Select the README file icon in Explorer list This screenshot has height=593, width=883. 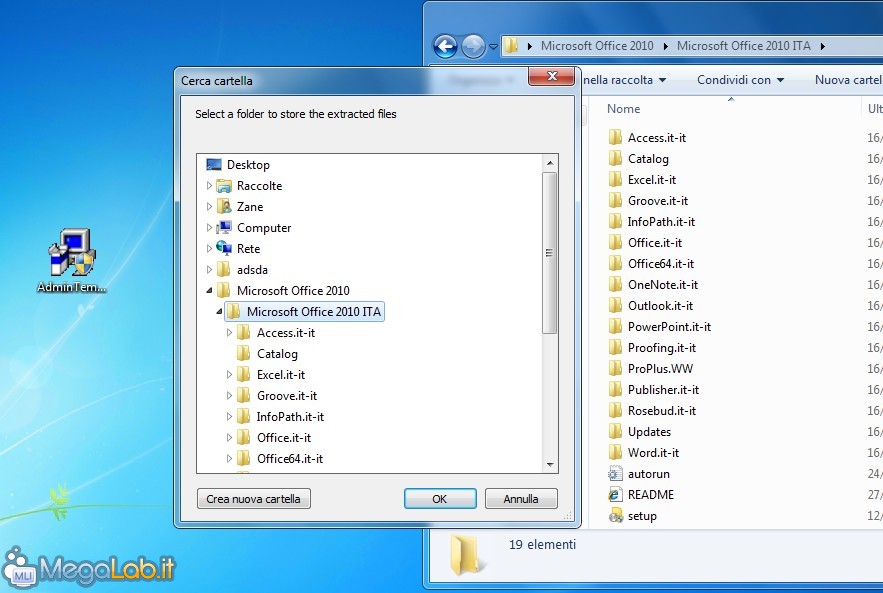pos(616,494)
